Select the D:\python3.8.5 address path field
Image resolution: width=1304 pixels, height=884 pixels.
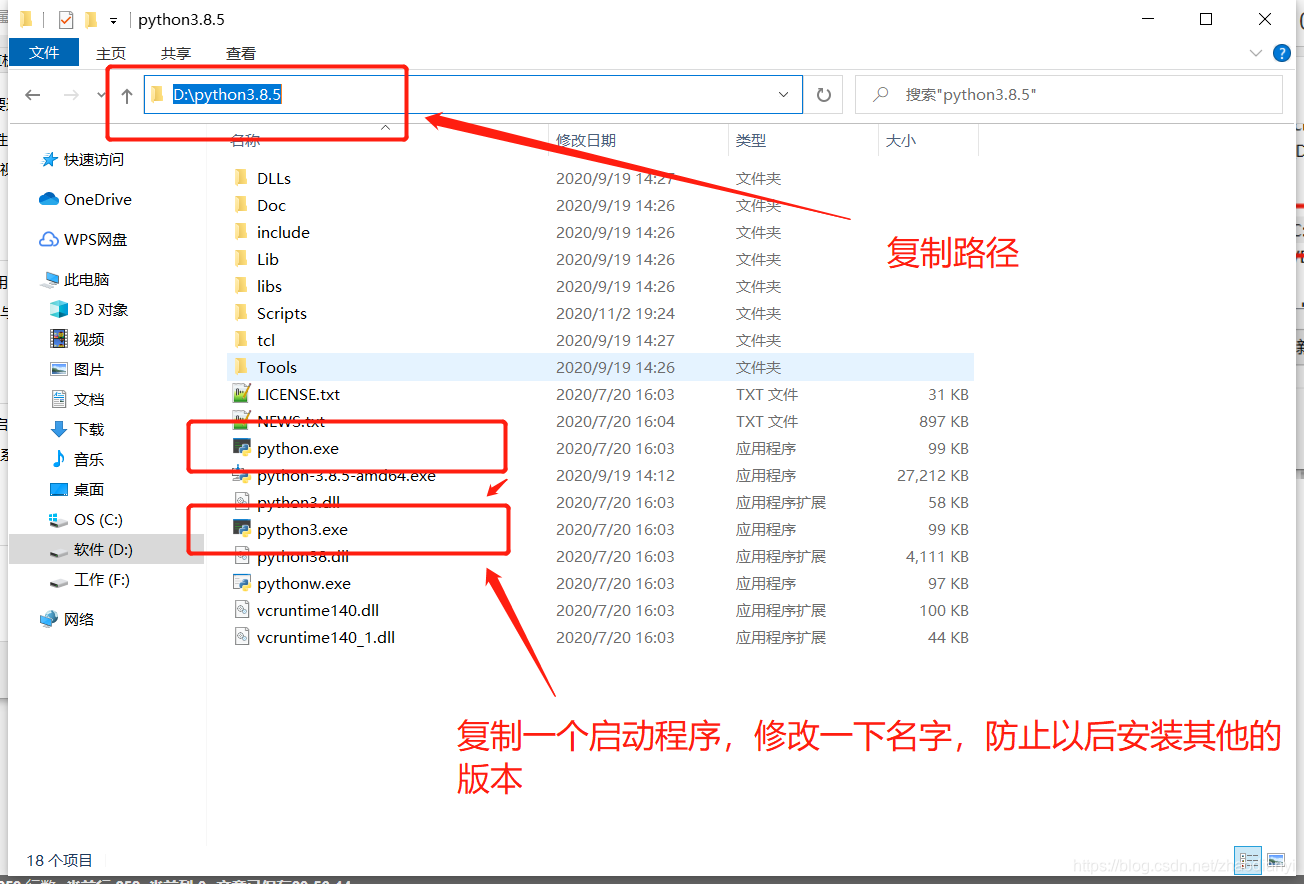coord(473,95)
